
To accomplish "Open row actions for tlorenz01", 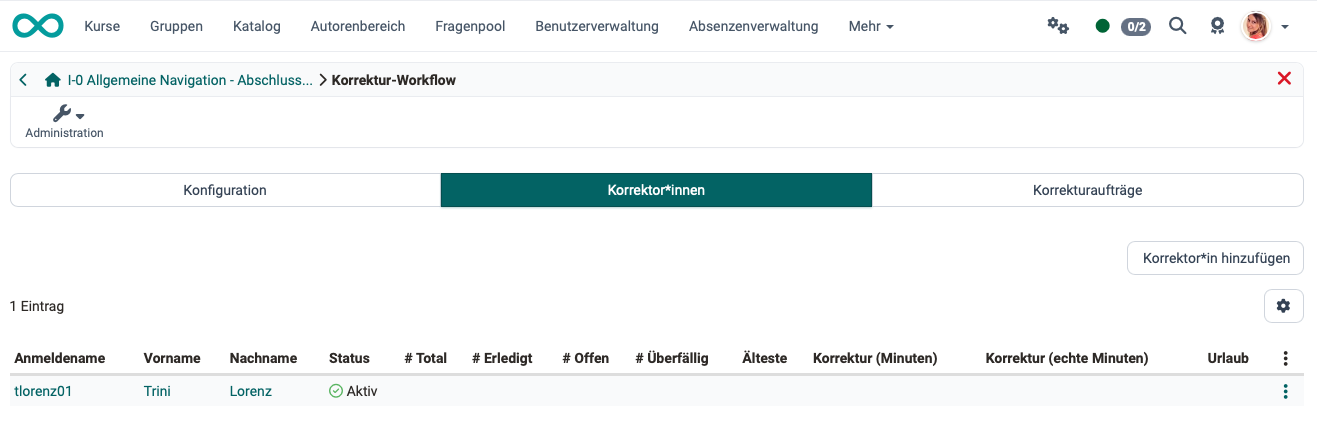I will pos(1286,392).
